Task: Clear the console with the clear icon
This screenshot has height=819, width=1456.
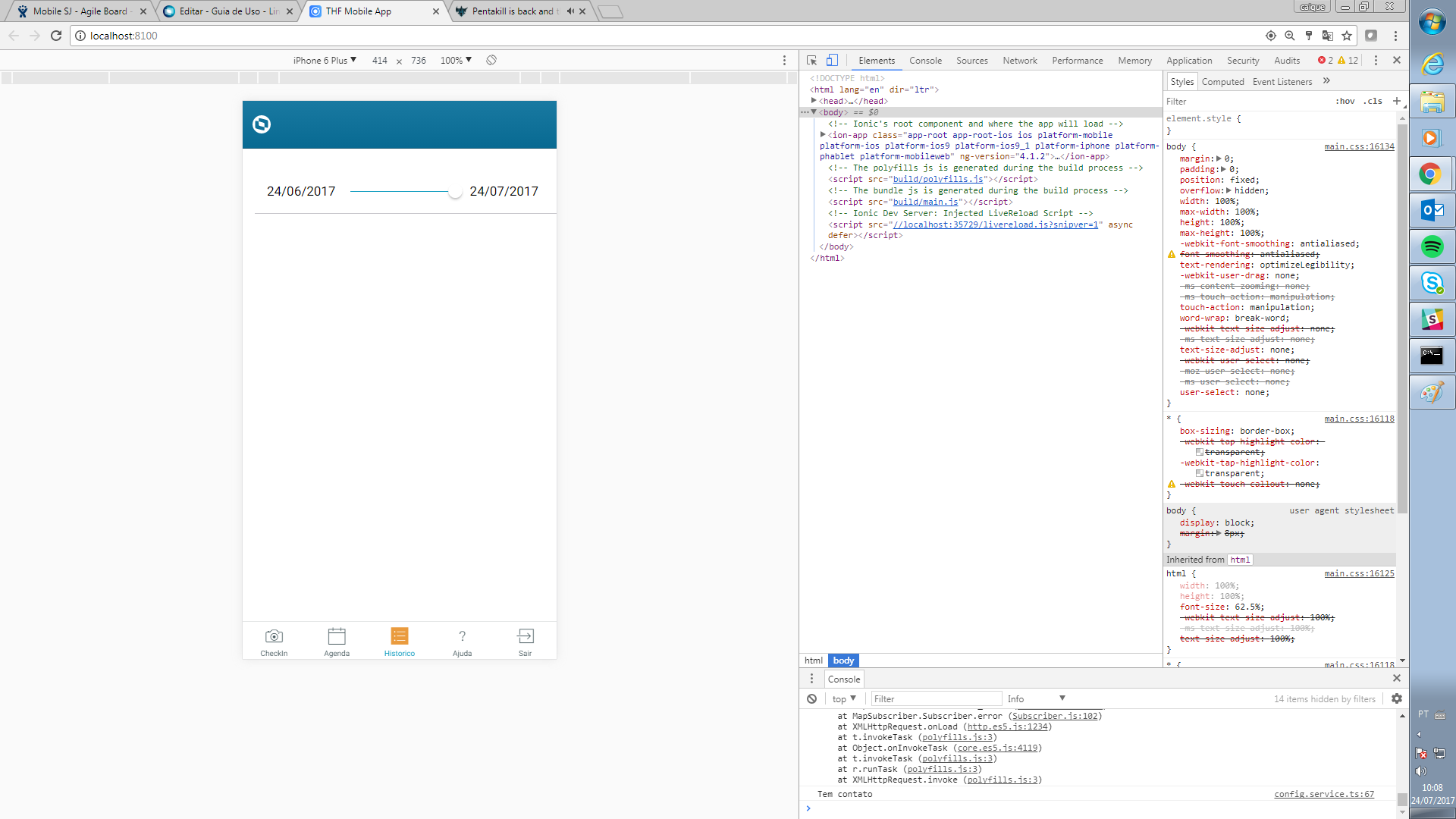Action: pyautogui.click(x=811, y=698)
